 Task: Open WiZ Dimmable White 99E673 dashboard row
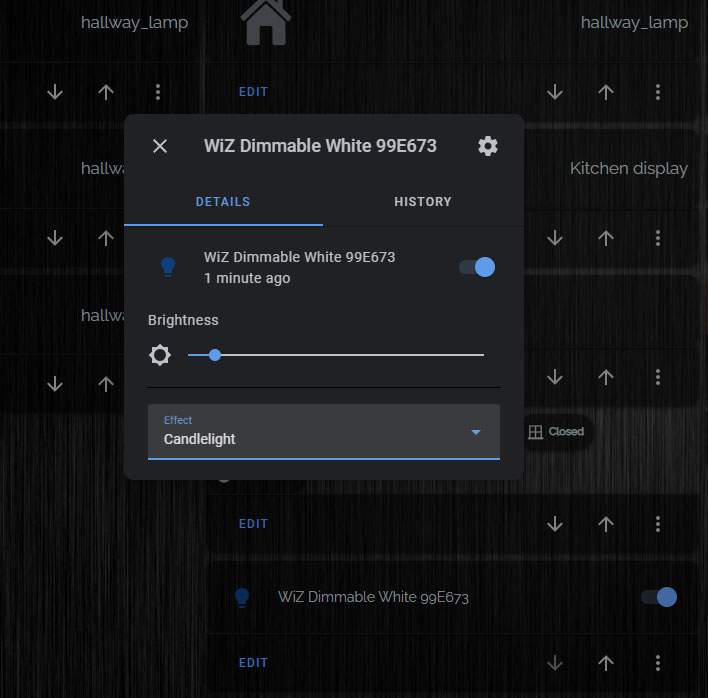point(453,597)
